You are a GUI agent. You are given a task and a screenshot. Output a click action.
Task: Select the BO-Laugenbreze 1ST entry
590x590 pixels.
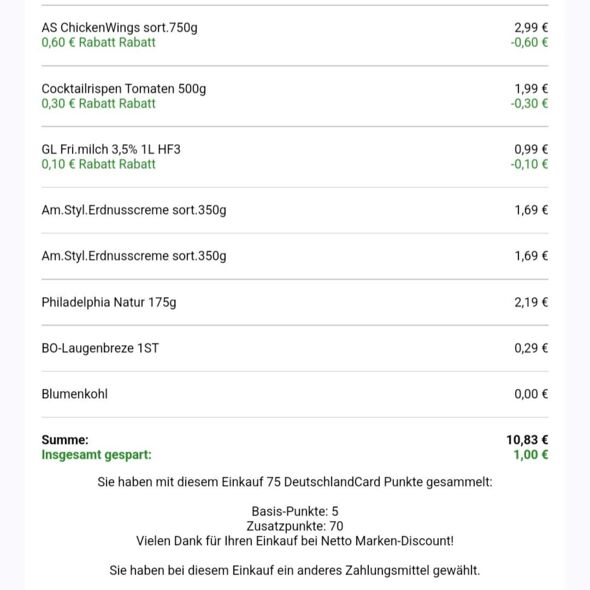(100, 348)
